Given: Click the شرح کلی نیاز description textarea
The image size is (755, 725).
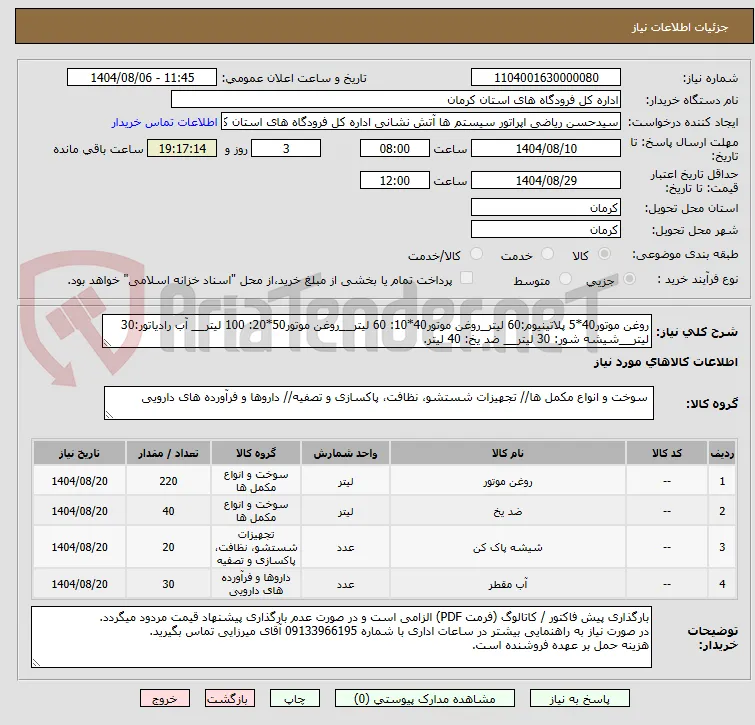Looking at the screenshot, I should pos(377,331).
